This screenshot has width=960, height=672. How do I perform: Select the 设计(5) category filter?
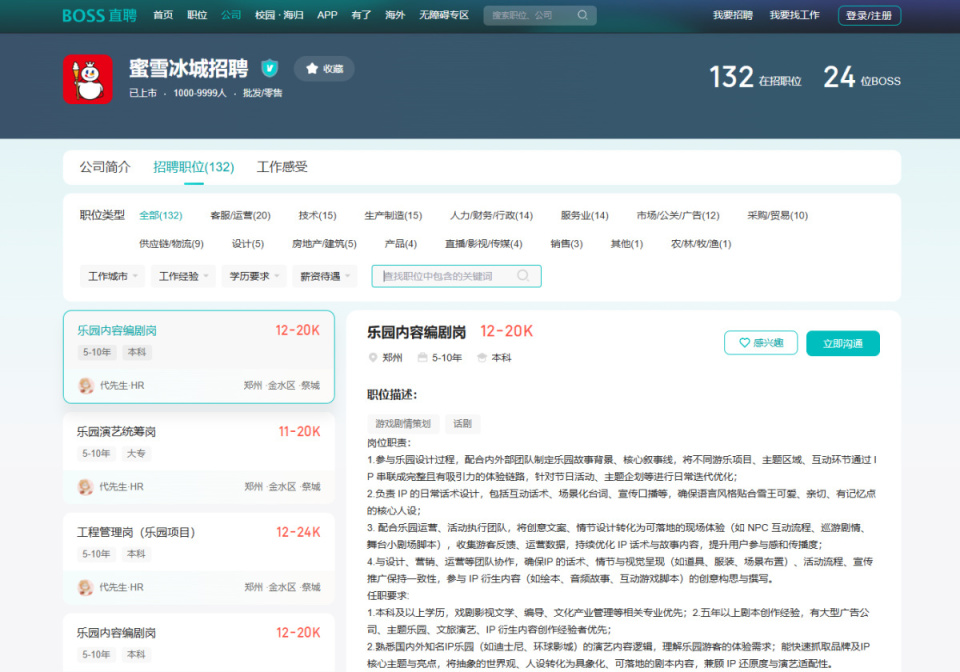pyautogui.click(x=245, y=243)
